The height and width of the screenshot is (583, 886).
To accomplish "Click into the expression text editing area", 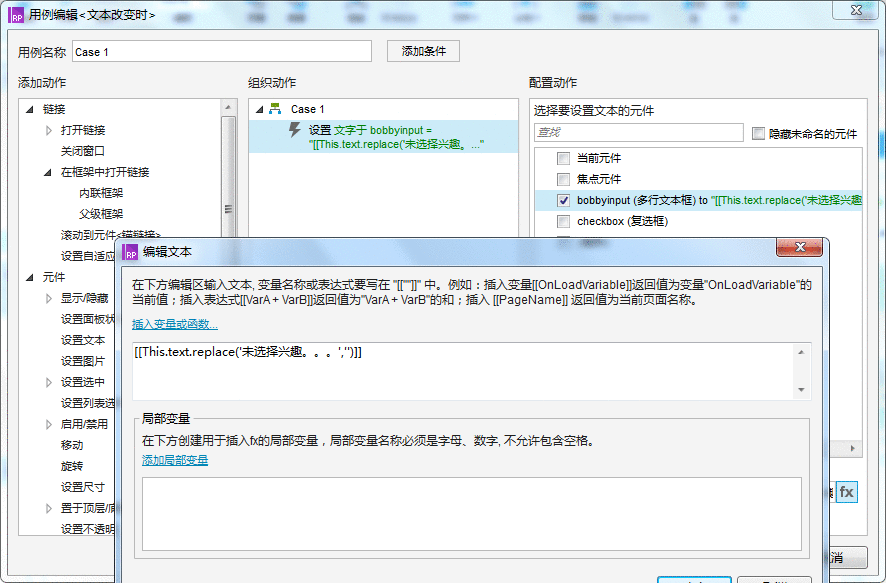I will point(463,371).
